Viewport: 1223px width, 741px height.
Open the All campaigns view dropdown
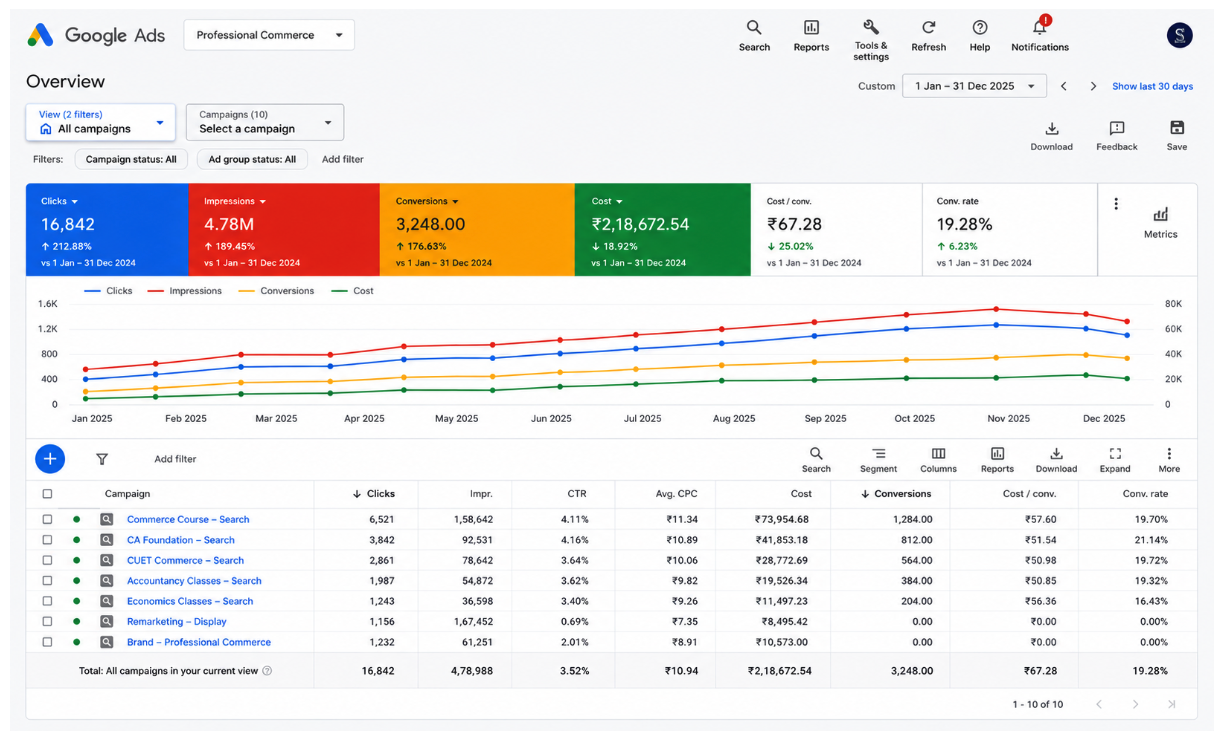pyautogui.click(x=100, y=122)
